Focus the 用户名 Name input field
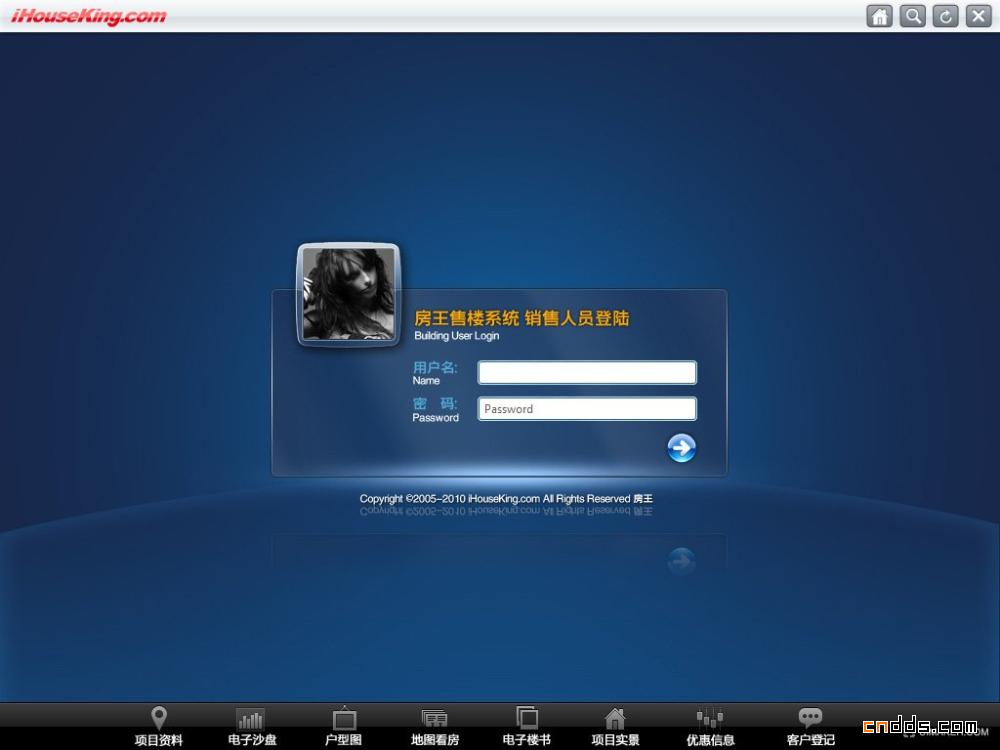The width and height of the screenshot is (1000, 750). [587, 372]
